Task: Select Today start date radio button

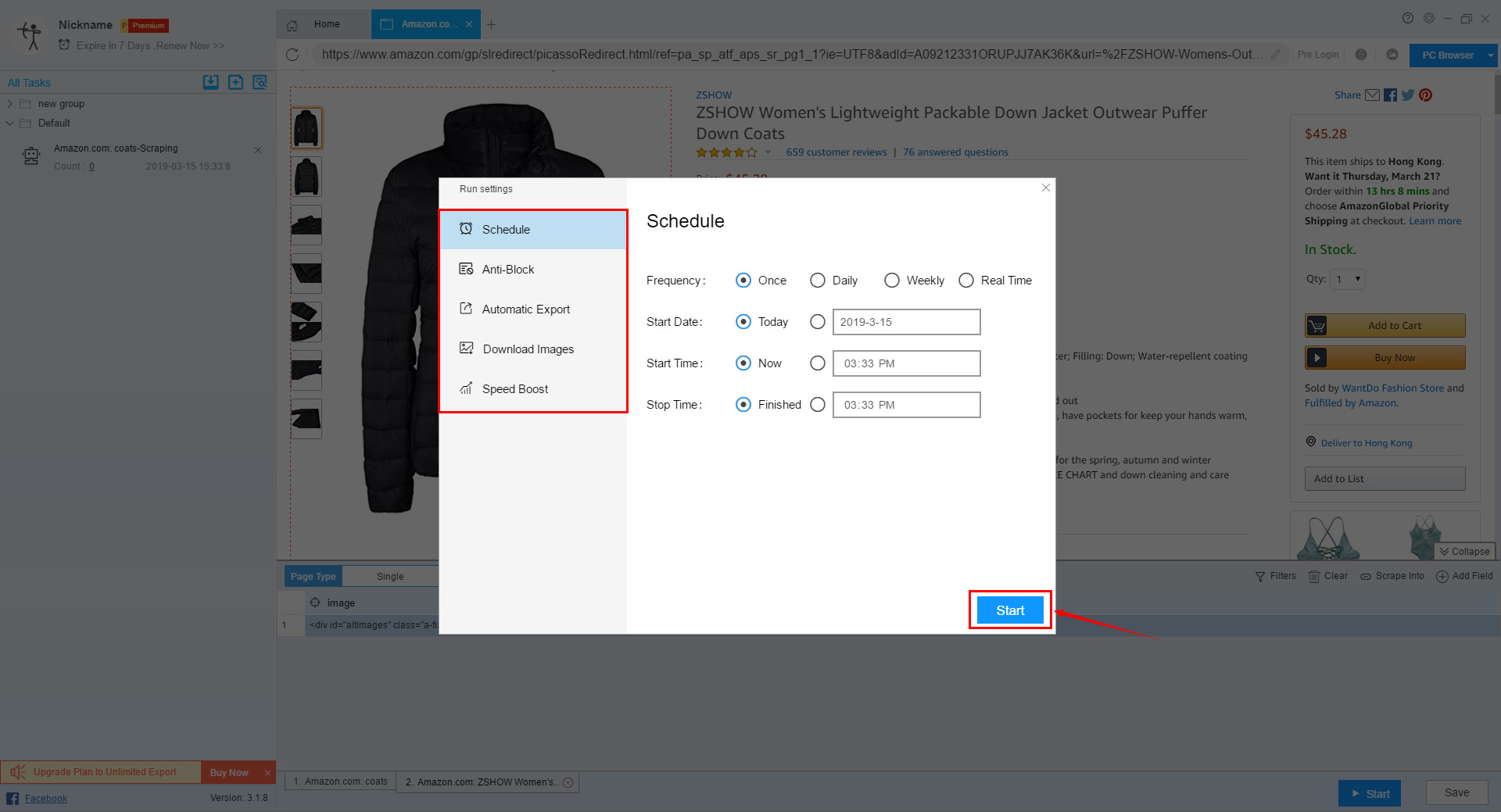Action: 743,322
